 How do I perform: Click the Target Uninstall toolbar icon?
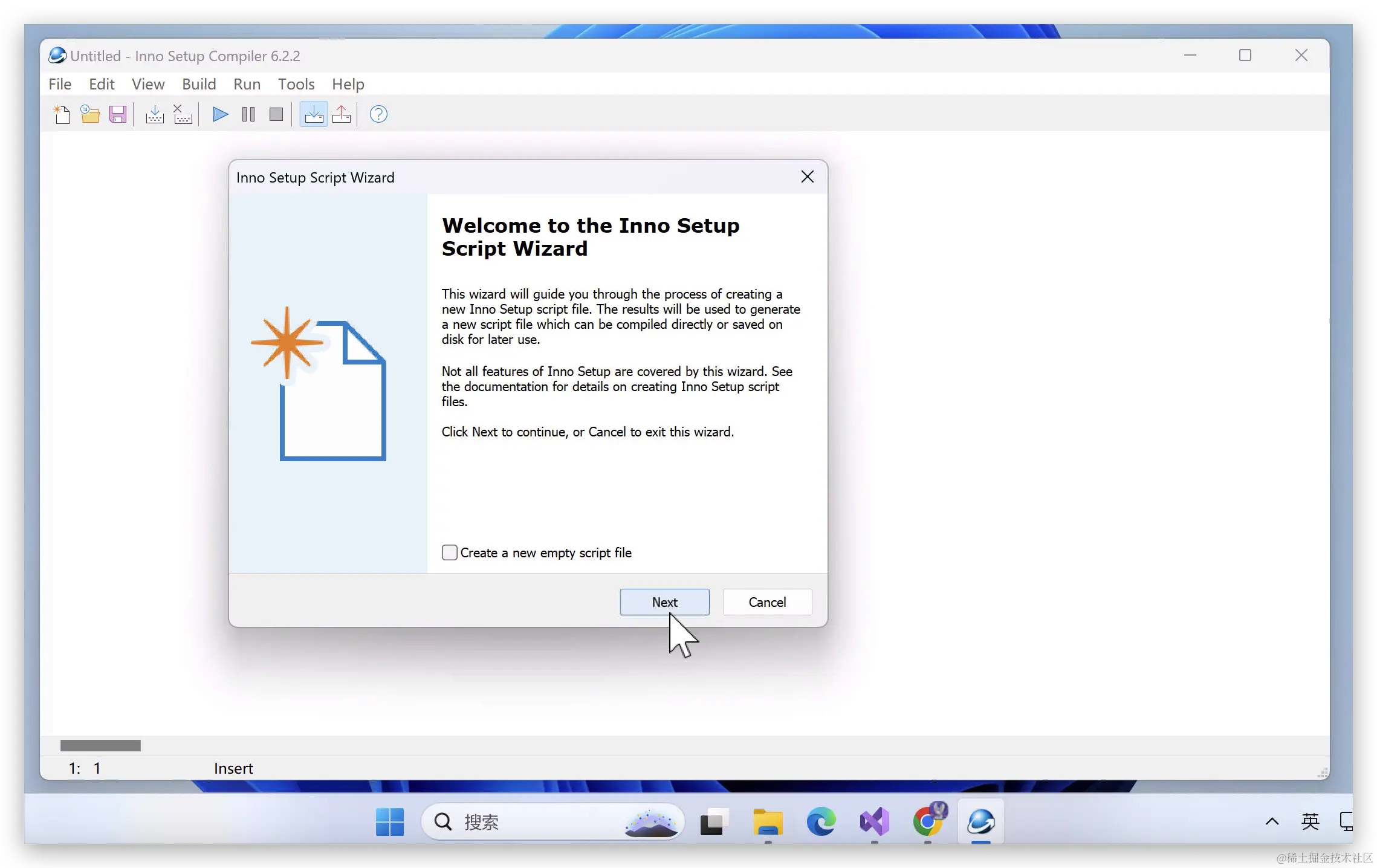coord(342,114)
